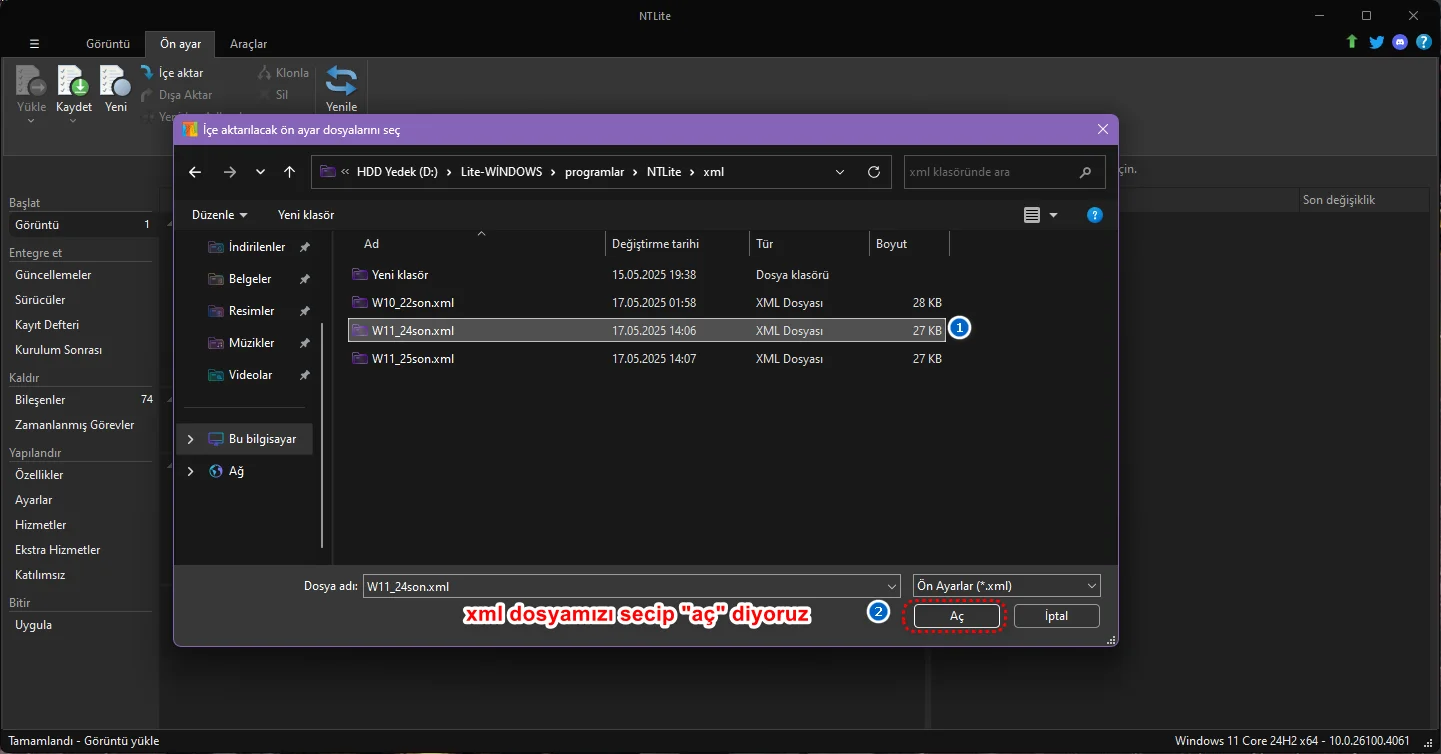Navigate to HDD Yedek (D:) breadcrumb

[x=397, y=172]
